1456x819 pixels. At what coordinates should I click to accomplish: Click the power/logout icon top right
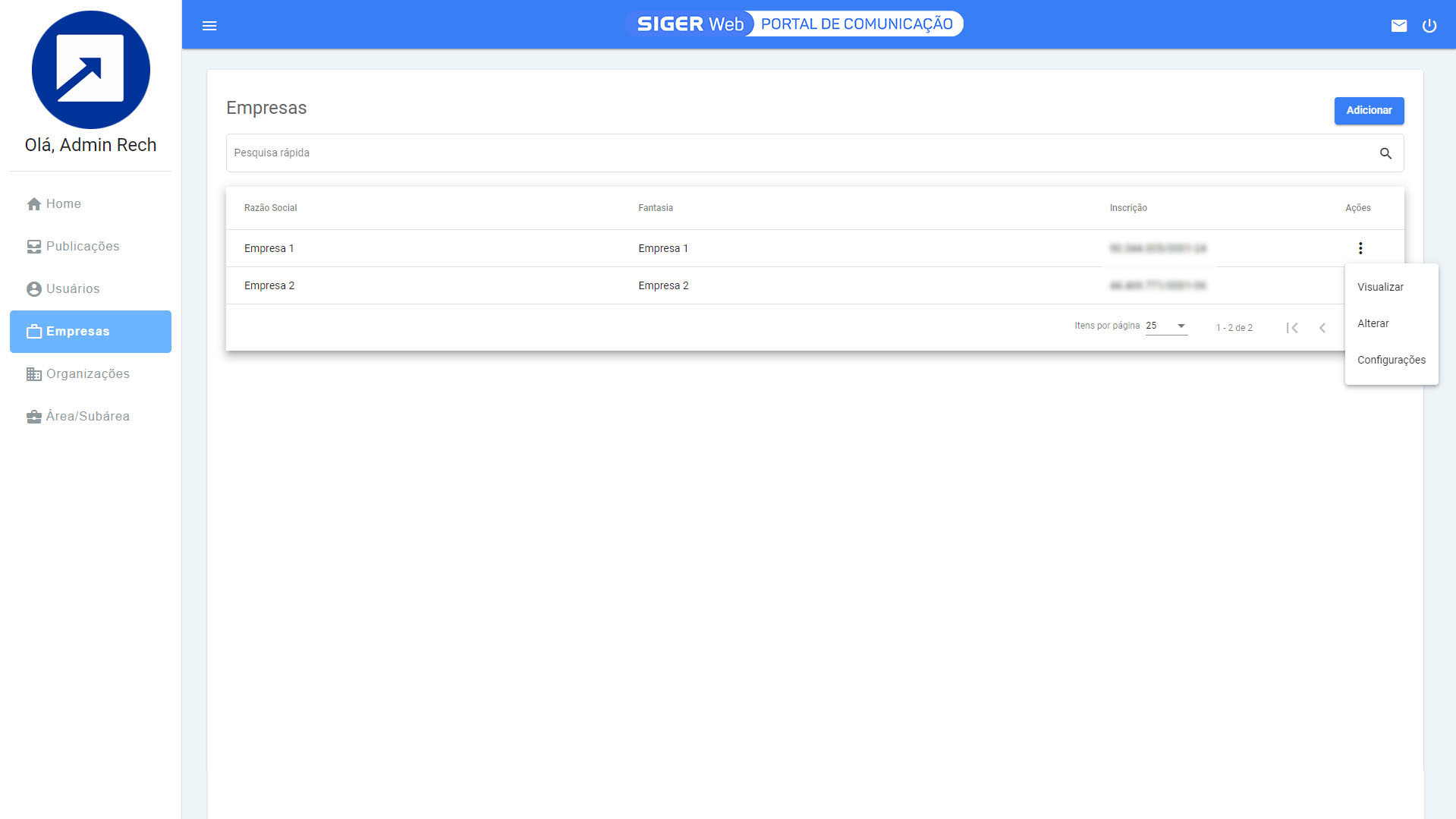[x=1429, y=25]
